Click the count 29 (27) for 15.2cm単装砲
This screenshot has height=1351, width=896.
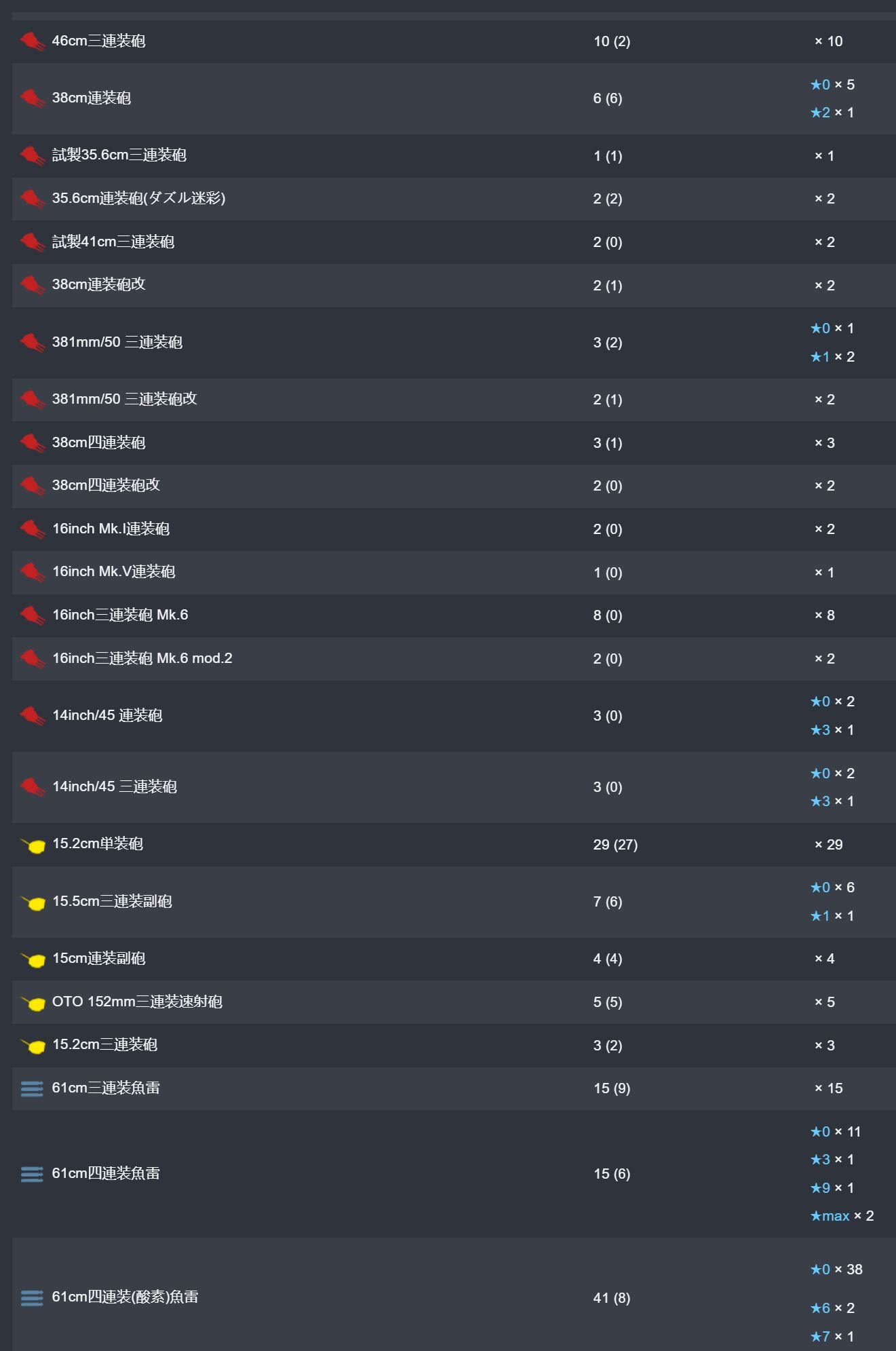[x=615, y=845]
